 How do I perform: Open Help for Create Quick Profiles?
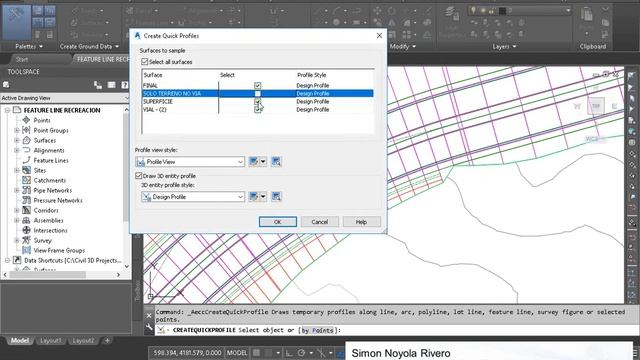pos(361,222)
